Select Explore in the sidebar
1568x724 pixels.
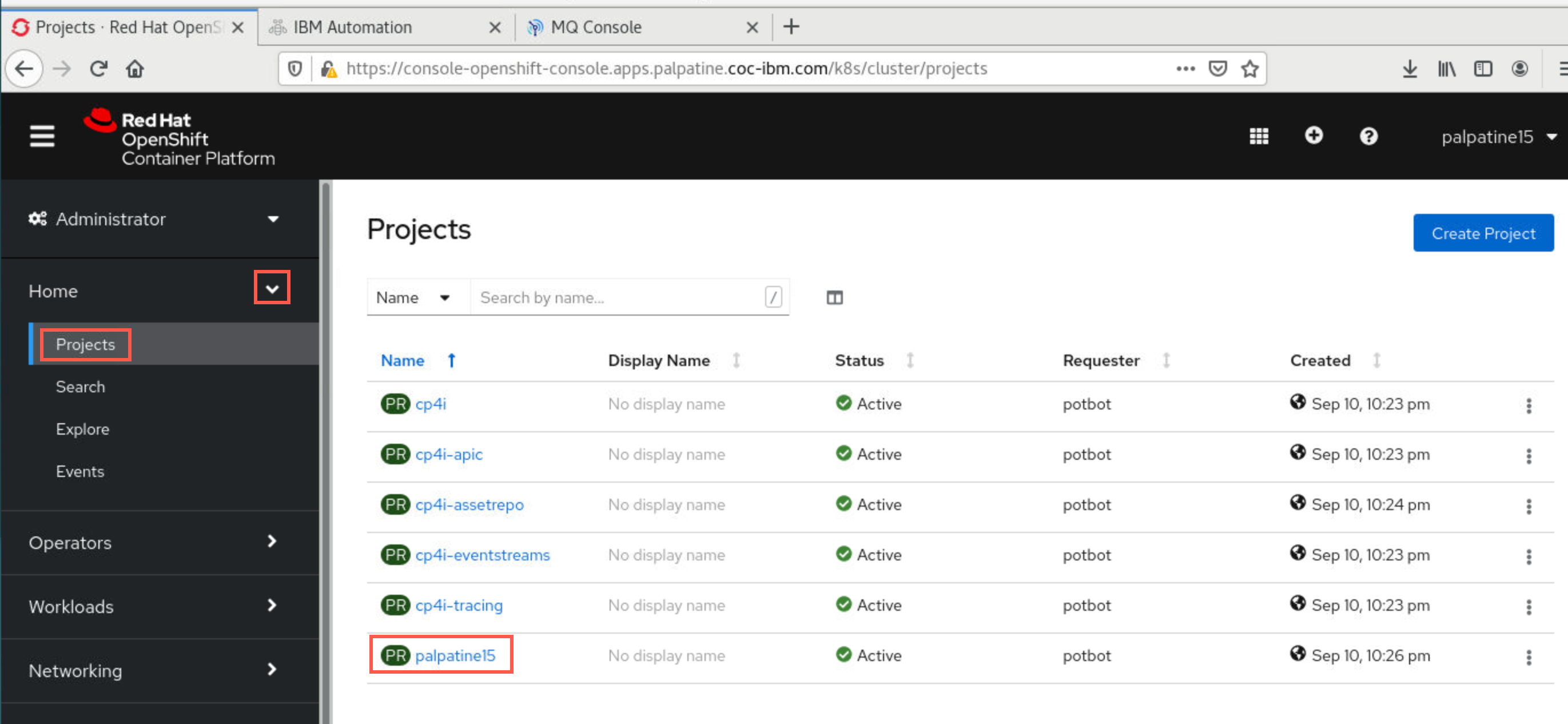coord(83,429)
